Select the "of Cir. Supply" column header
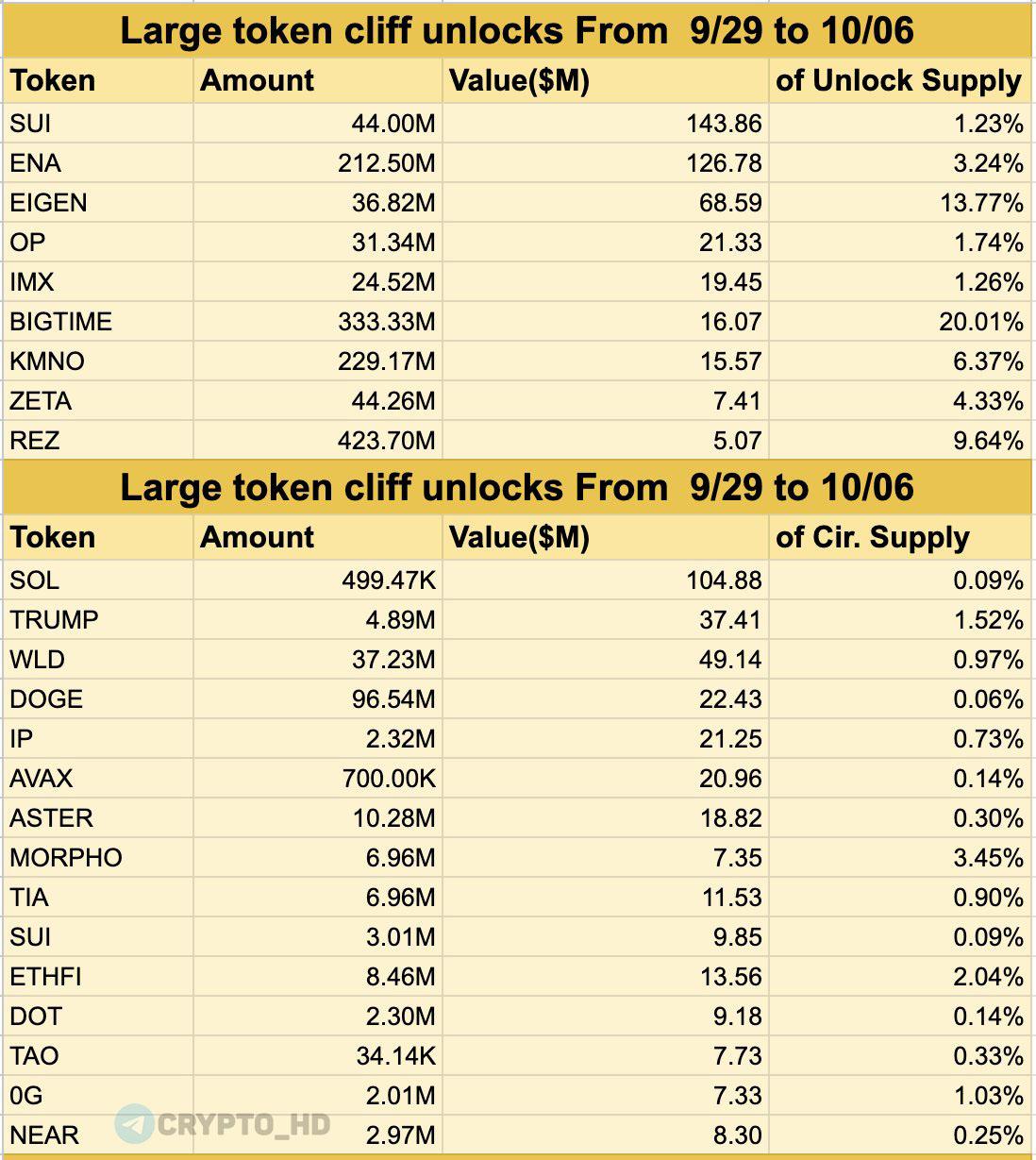 point(872,538)
